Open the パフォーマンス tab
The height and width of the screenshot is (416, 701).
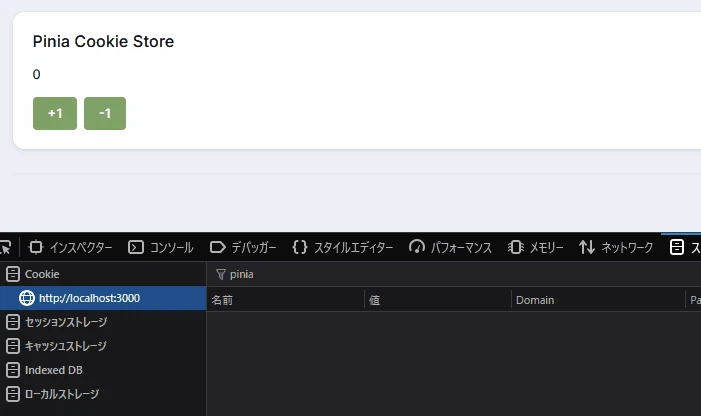coord(450,247)
